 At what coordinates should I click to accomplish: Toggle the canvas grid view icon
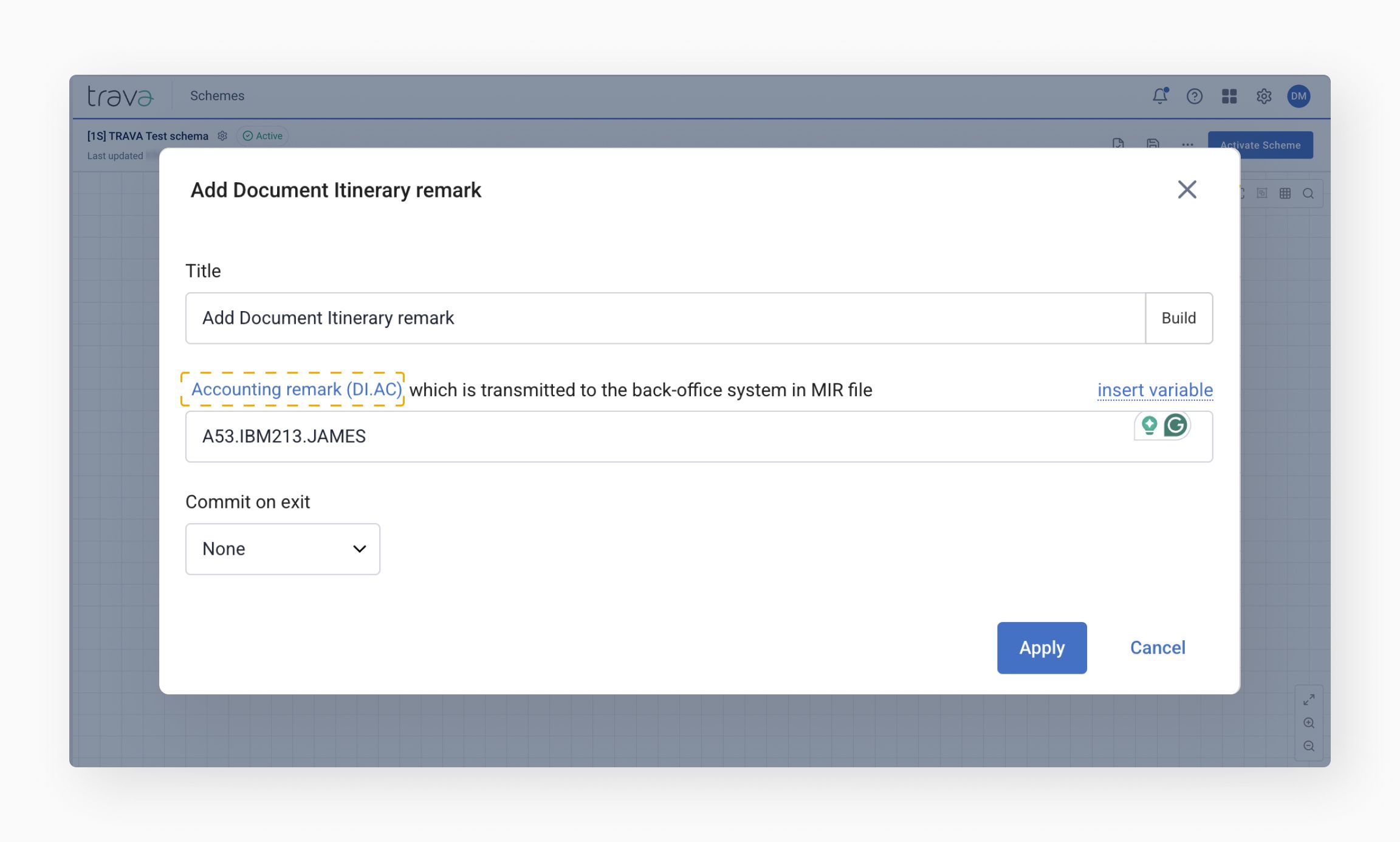tap(1285, 193)
